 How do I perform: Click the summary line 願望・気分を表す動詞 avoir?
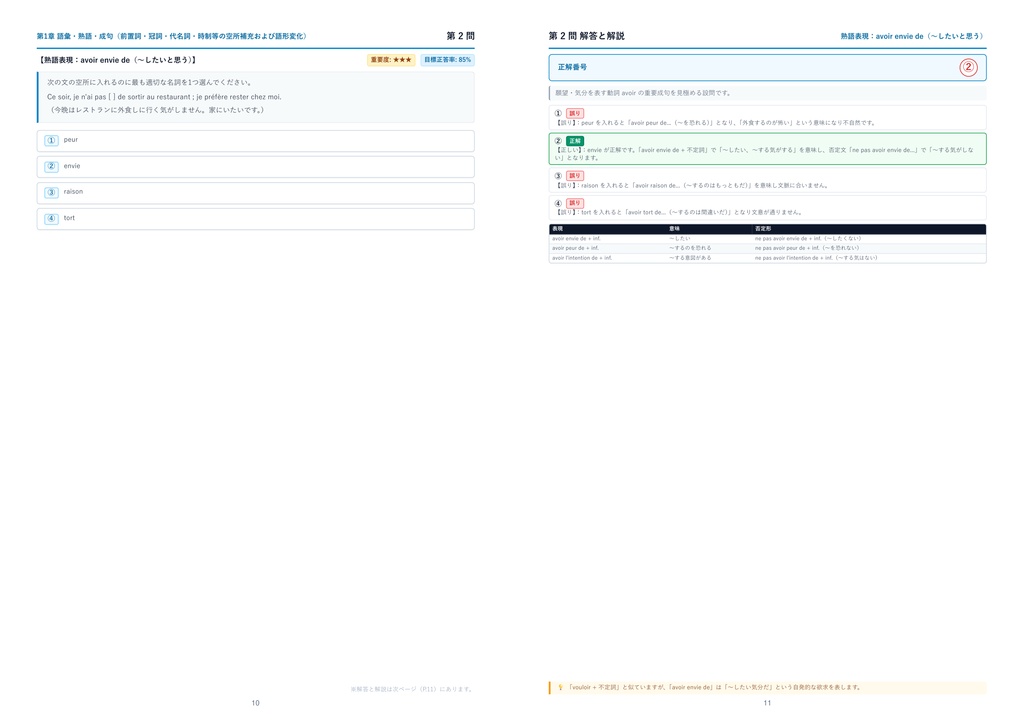(643, 93)
